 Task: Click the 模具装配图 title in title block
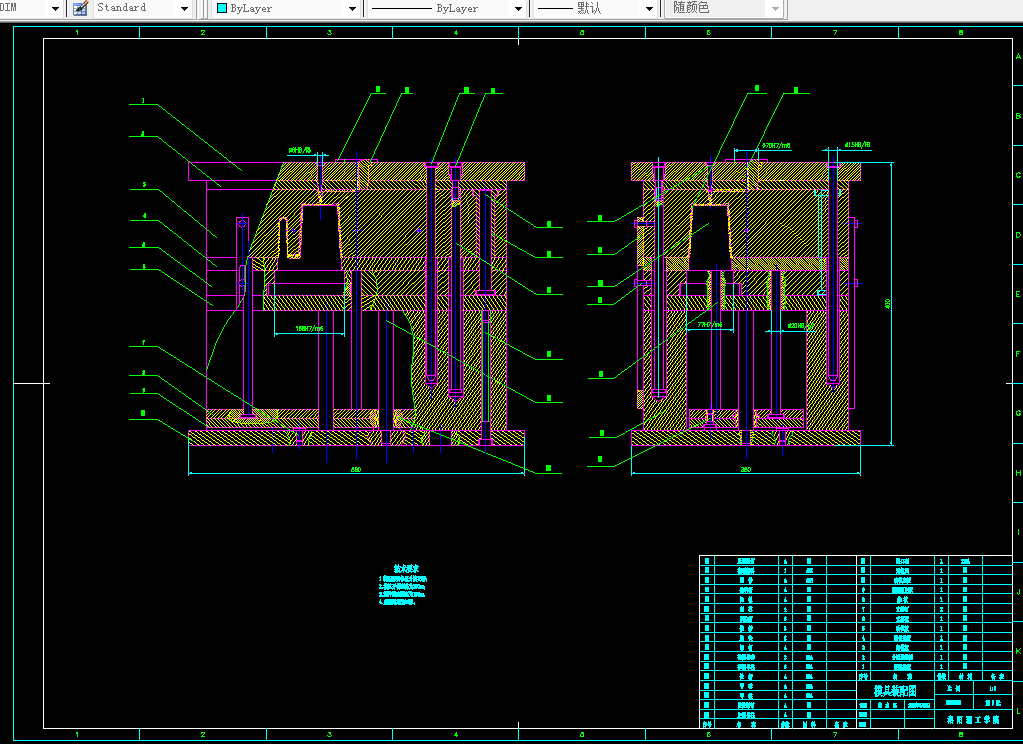coord(895,690)
